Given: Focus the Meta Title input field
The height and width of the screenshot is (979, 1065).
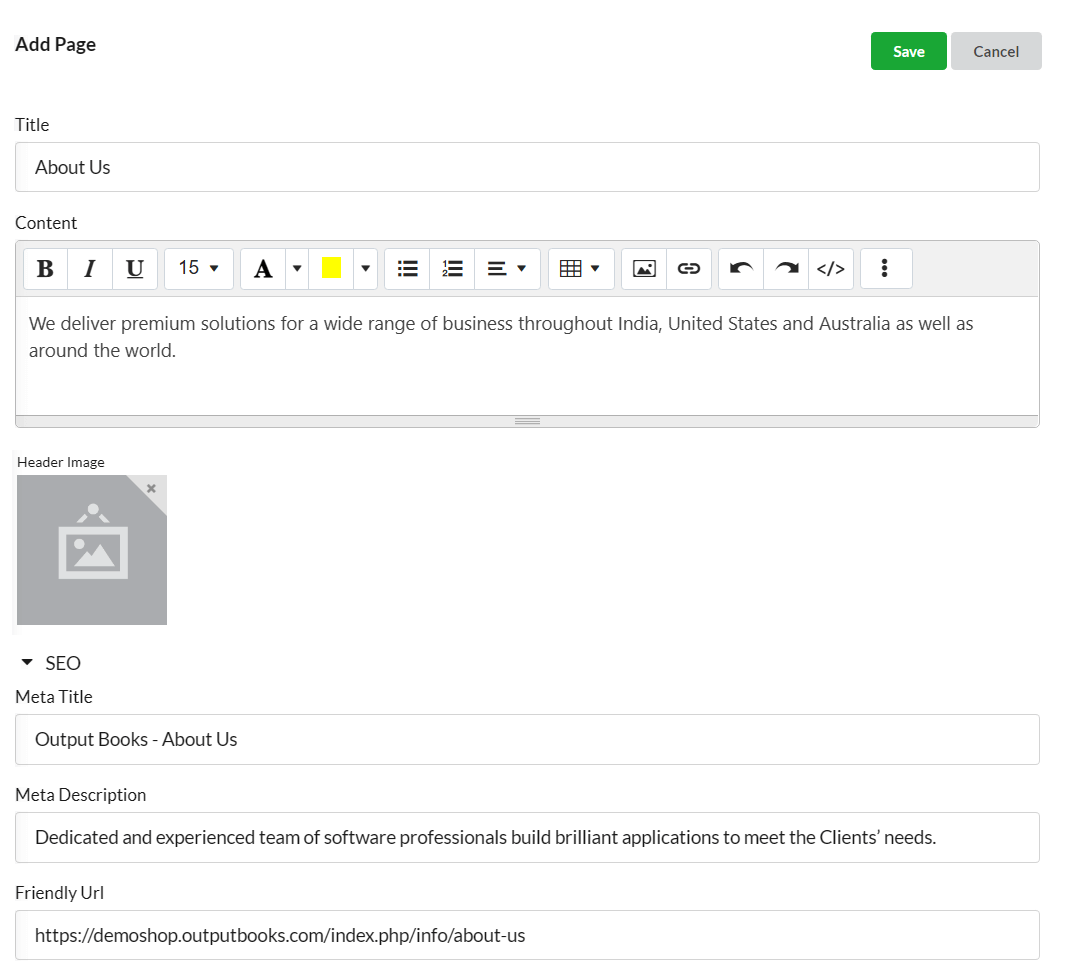Looking at the screenshot, I should point(527,739).
